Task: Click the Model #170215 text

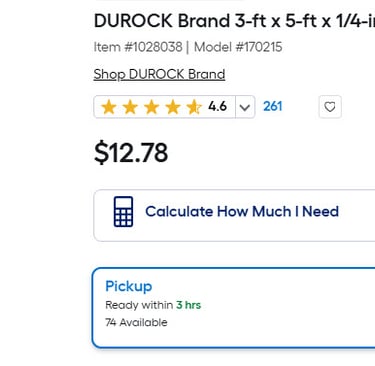Action: click(x=238, y=47)
